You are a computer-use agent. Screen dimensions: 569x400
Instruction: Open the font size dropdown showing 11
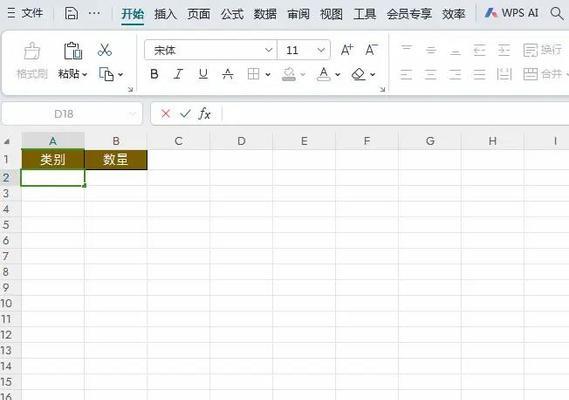[x=304, y=50]
